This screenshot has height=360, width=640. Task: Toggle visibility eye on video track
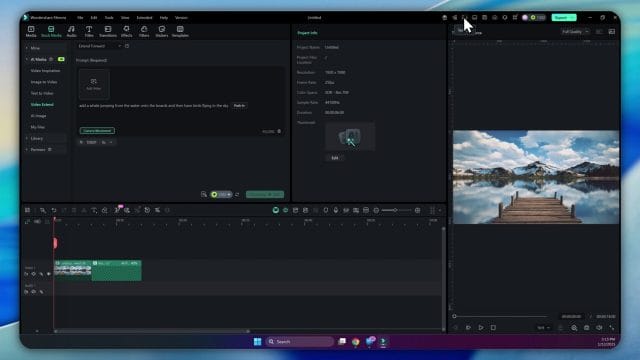pyautogui.click(x=49, y=274)
